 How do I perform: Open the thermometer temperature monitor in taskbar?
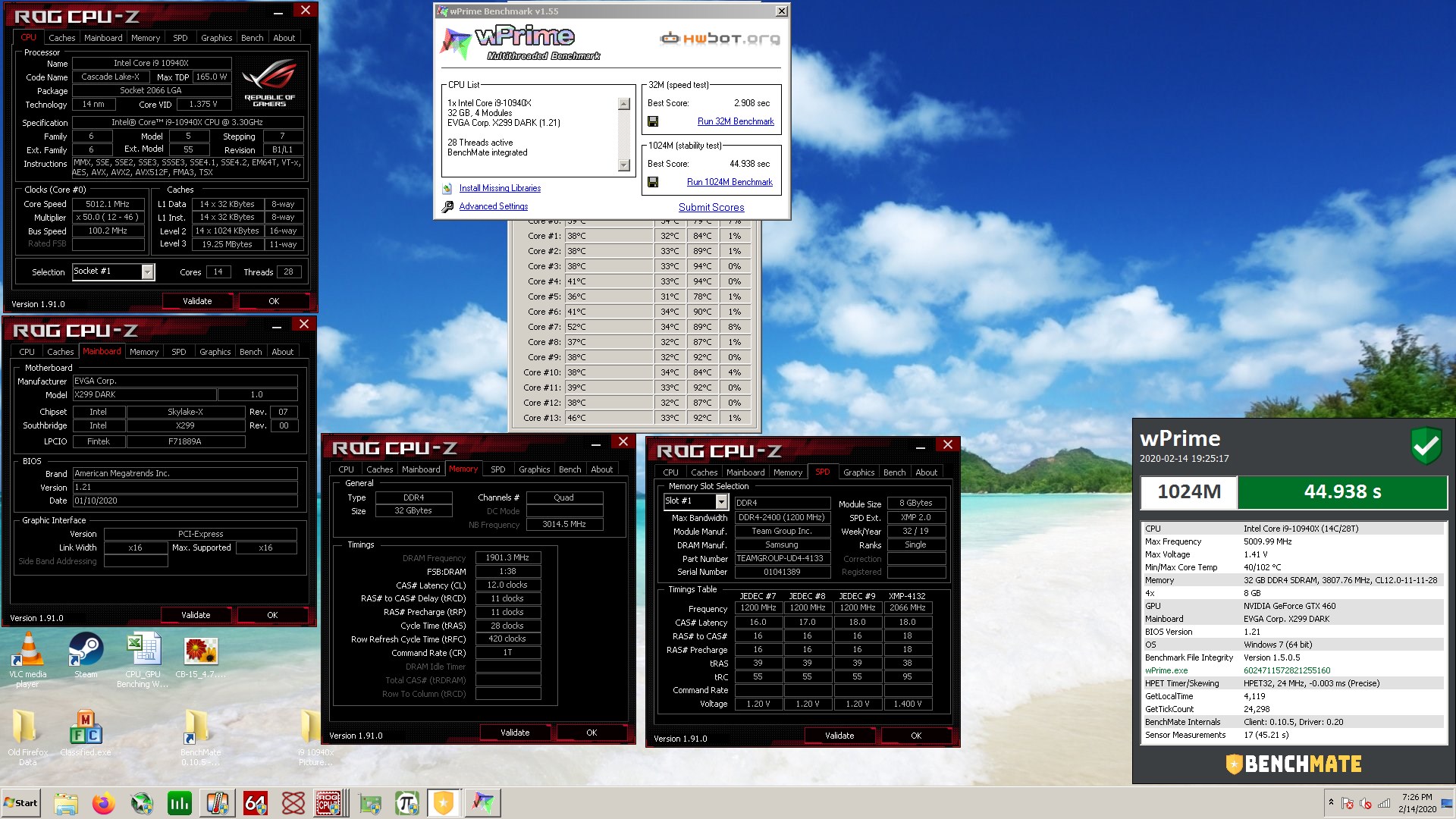tap(218, 803)
